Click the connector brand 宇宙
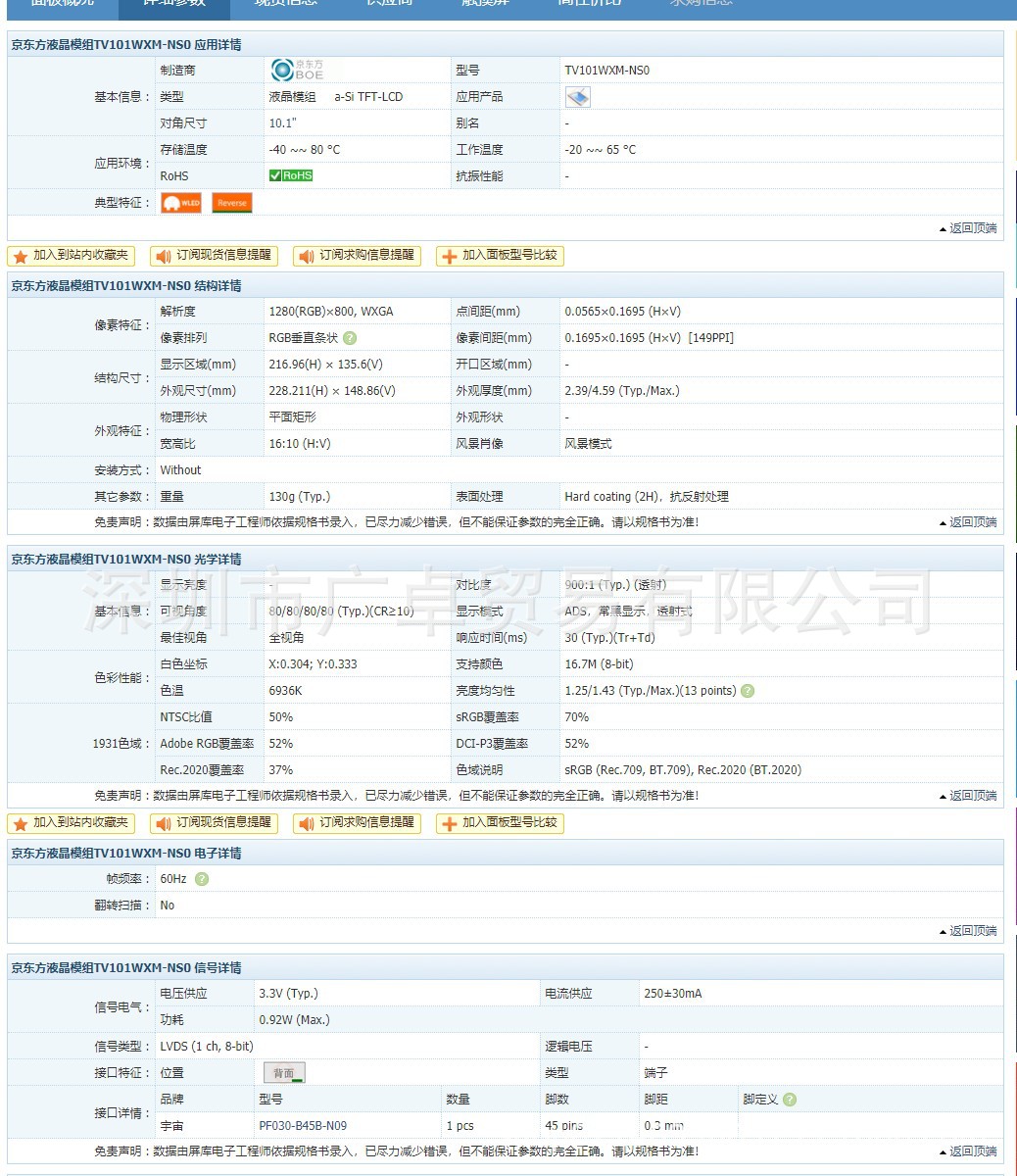Image resolution: width=1017 pixels, height=1176 pixels. click(171, 1126)
